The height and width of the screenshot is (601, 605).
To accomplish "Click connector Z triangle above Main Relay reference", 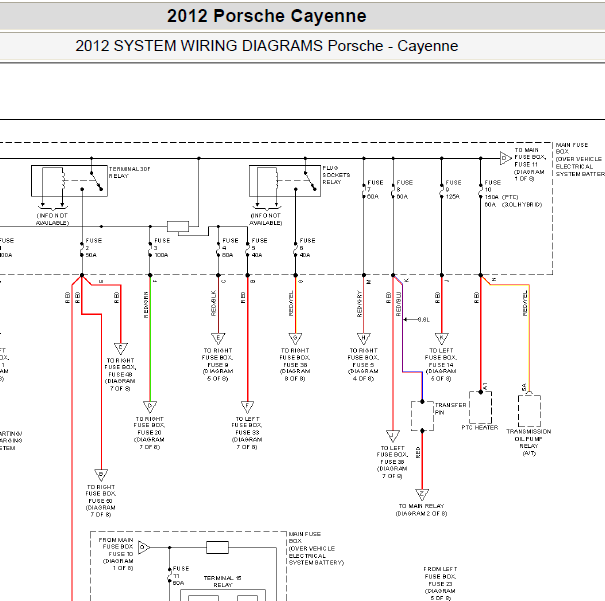I will coord(422,494).
